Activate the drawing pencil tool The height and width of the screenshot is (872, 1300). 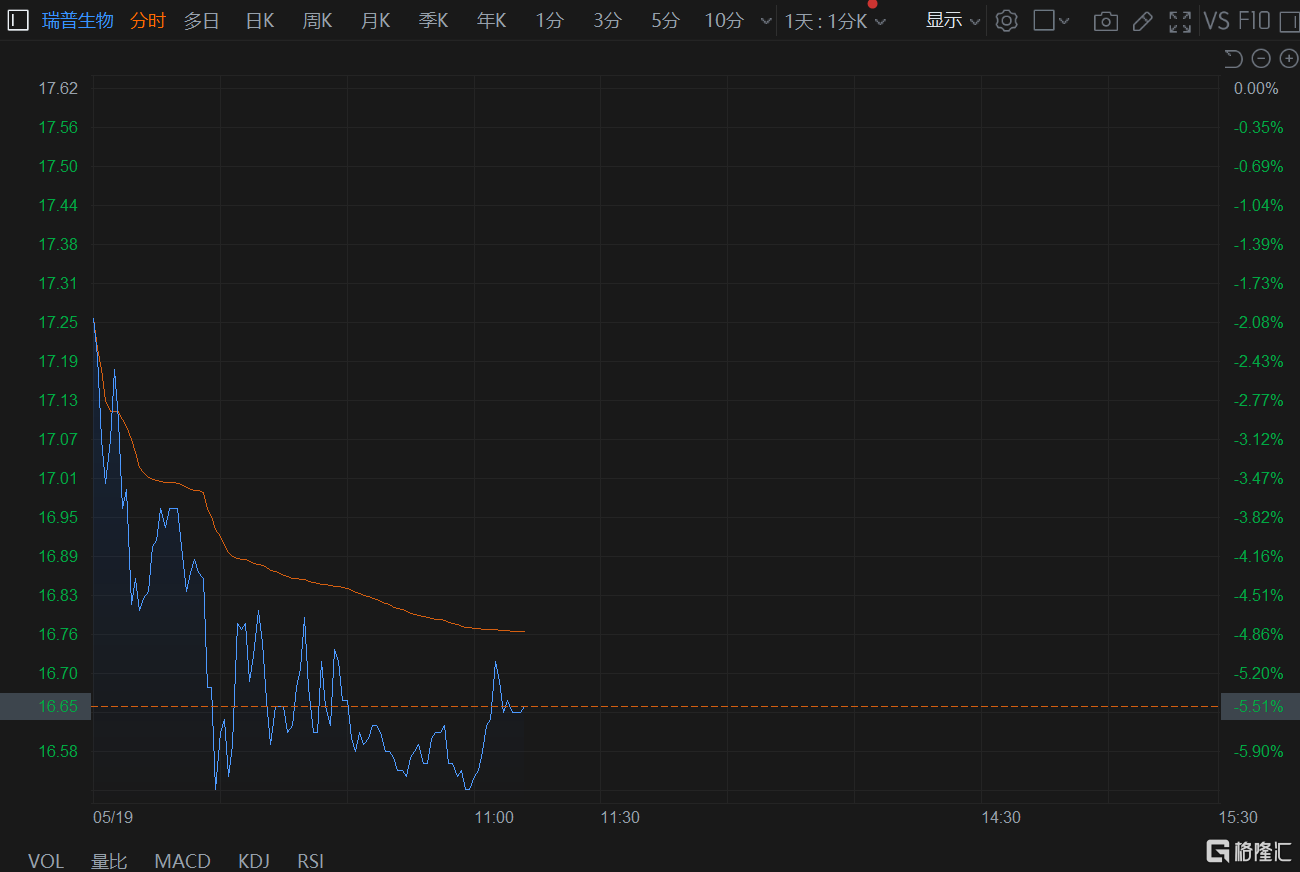pyautogui.click(x=1143, y=21)
